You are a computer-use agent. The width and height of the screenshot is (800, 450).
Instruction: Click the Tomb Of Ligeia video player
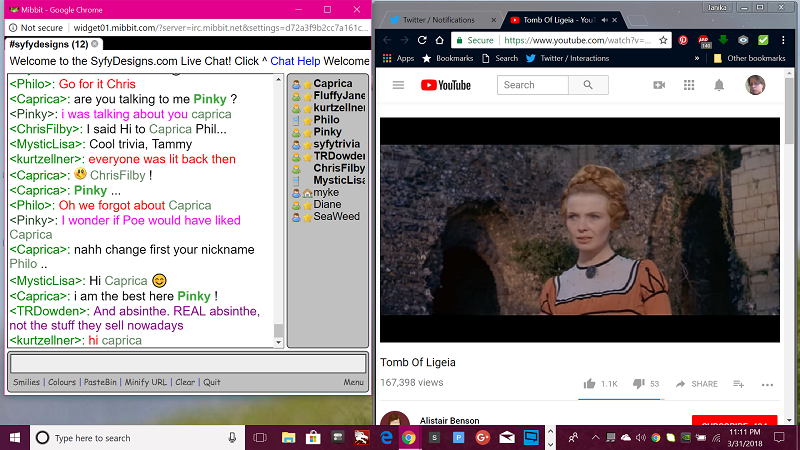click(580, 230)
